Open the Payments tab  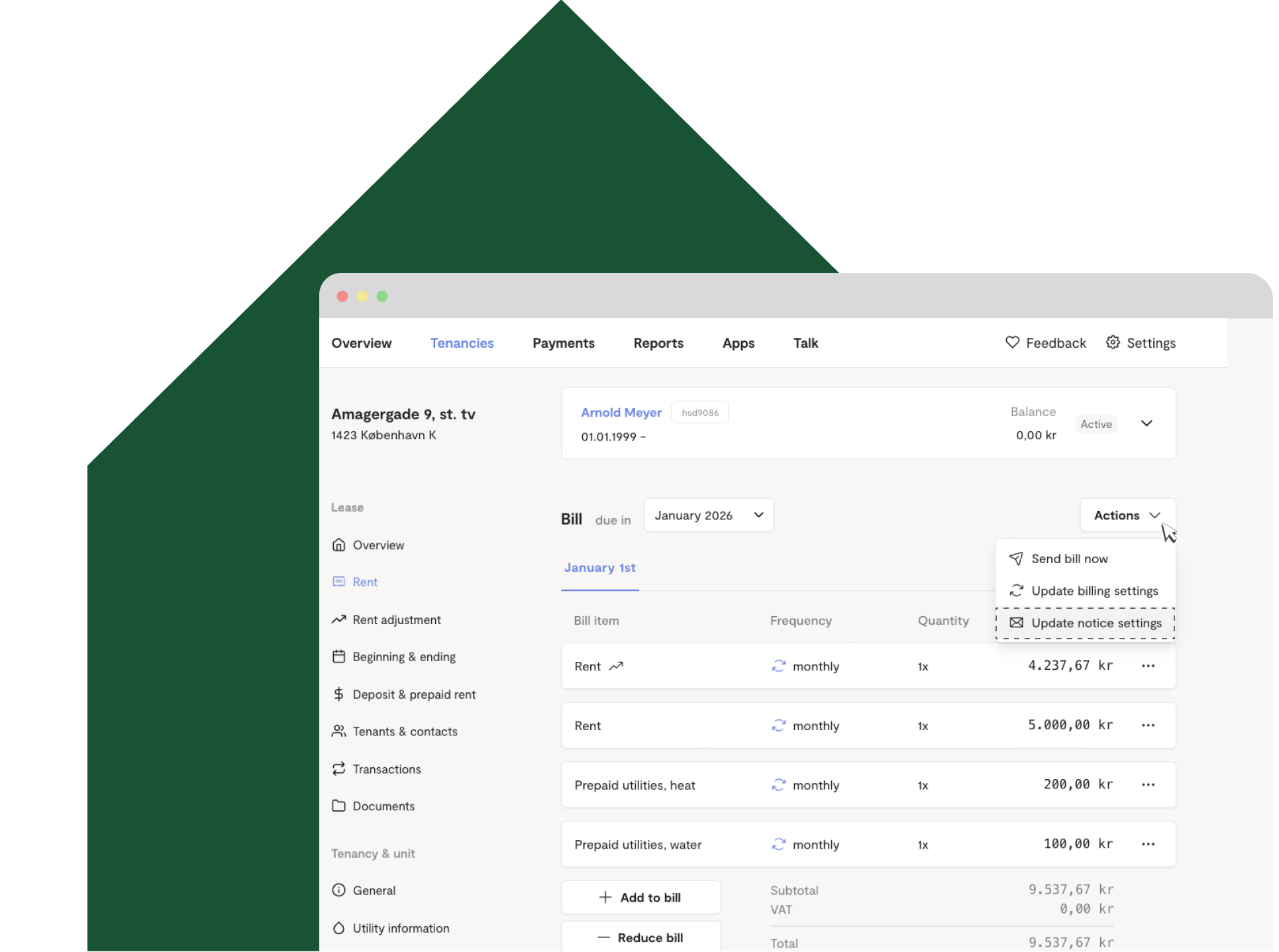point(564,343)
